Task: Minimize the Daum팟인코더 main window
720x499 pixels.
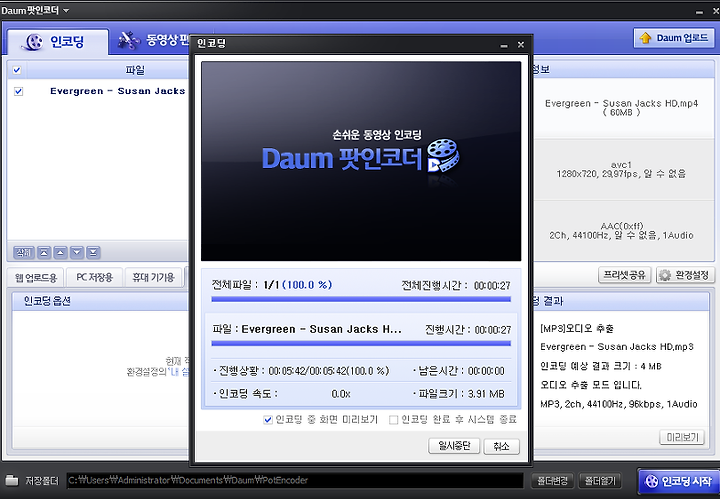Action: (699, 11)
